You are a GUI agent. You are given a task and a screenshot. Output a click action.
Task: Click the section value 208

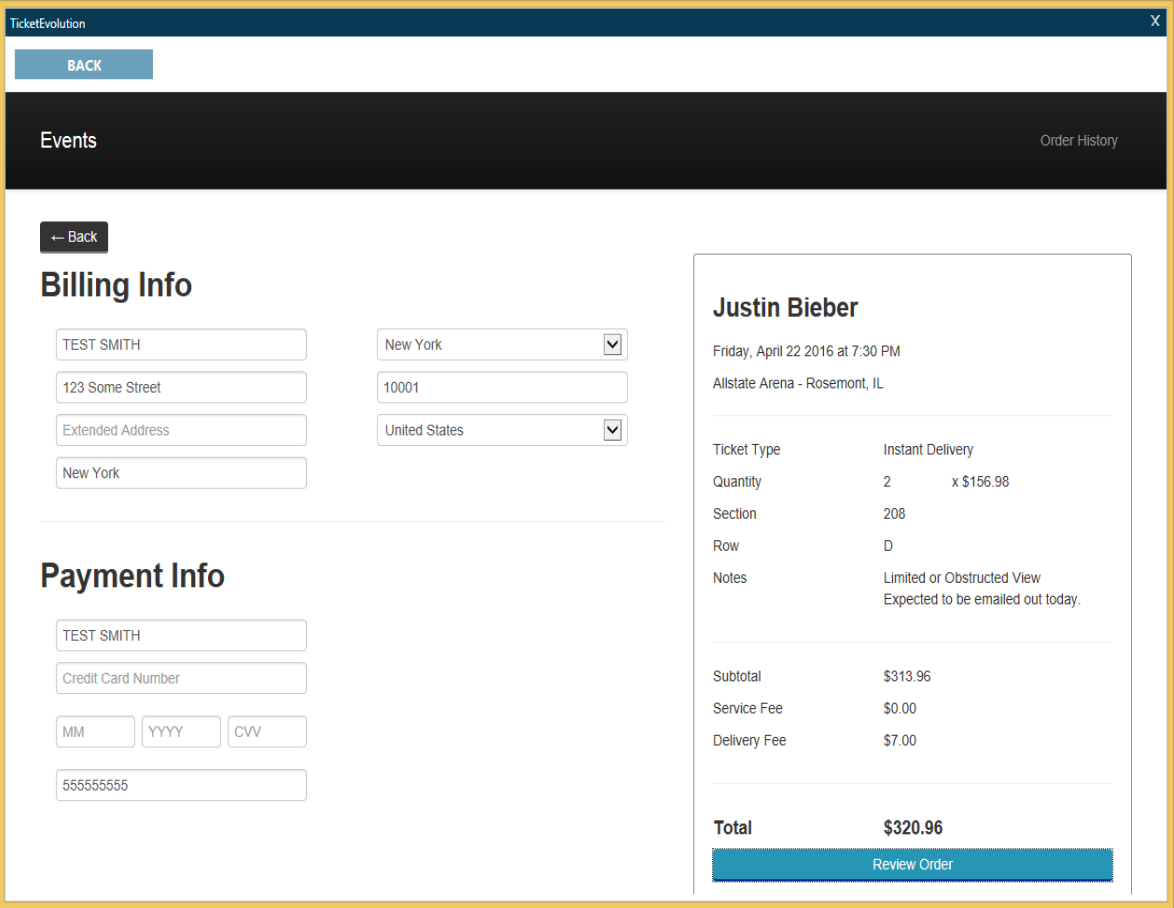(x=894, y=514)
